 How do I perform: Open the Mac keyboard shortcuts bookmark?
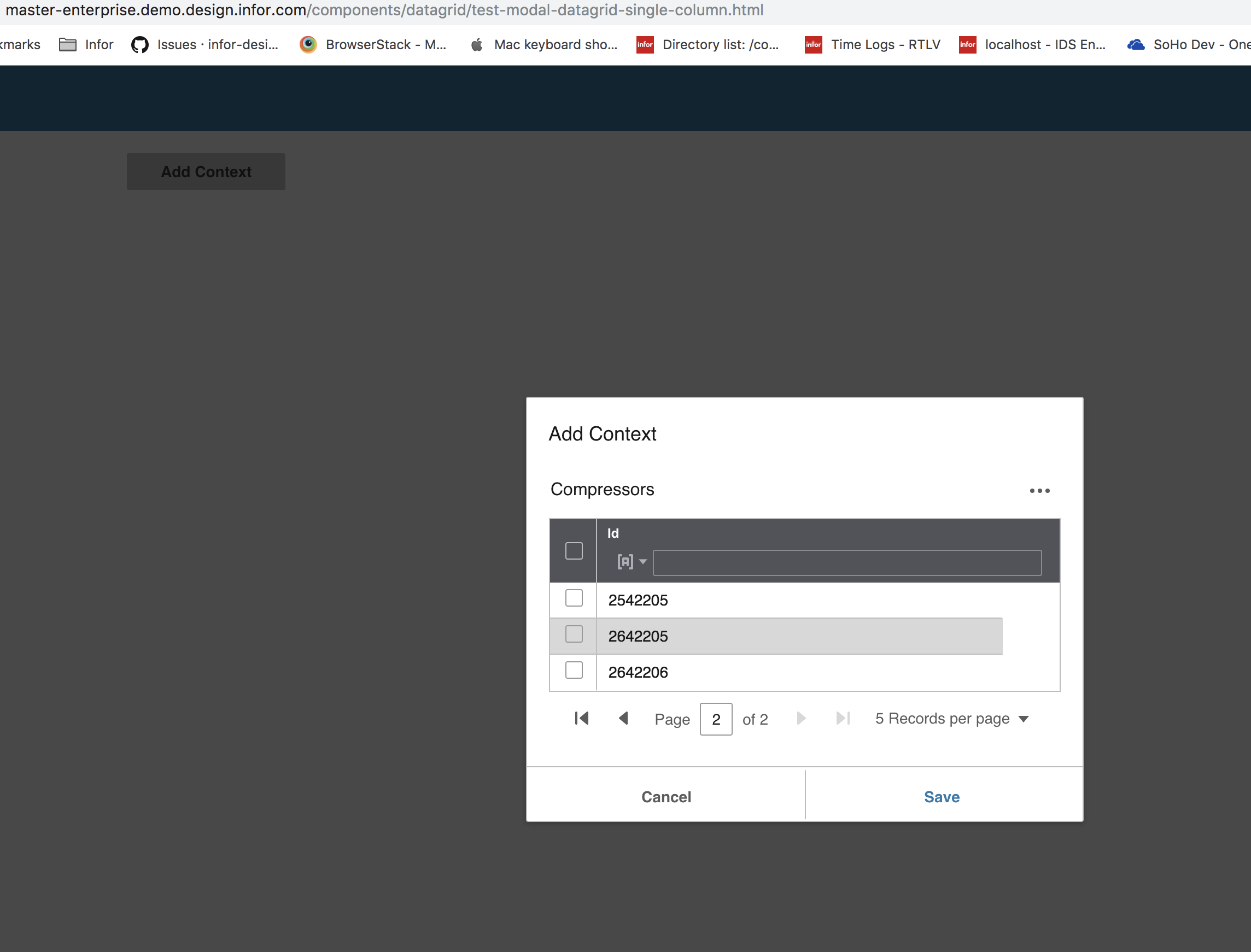coord(543,44)
